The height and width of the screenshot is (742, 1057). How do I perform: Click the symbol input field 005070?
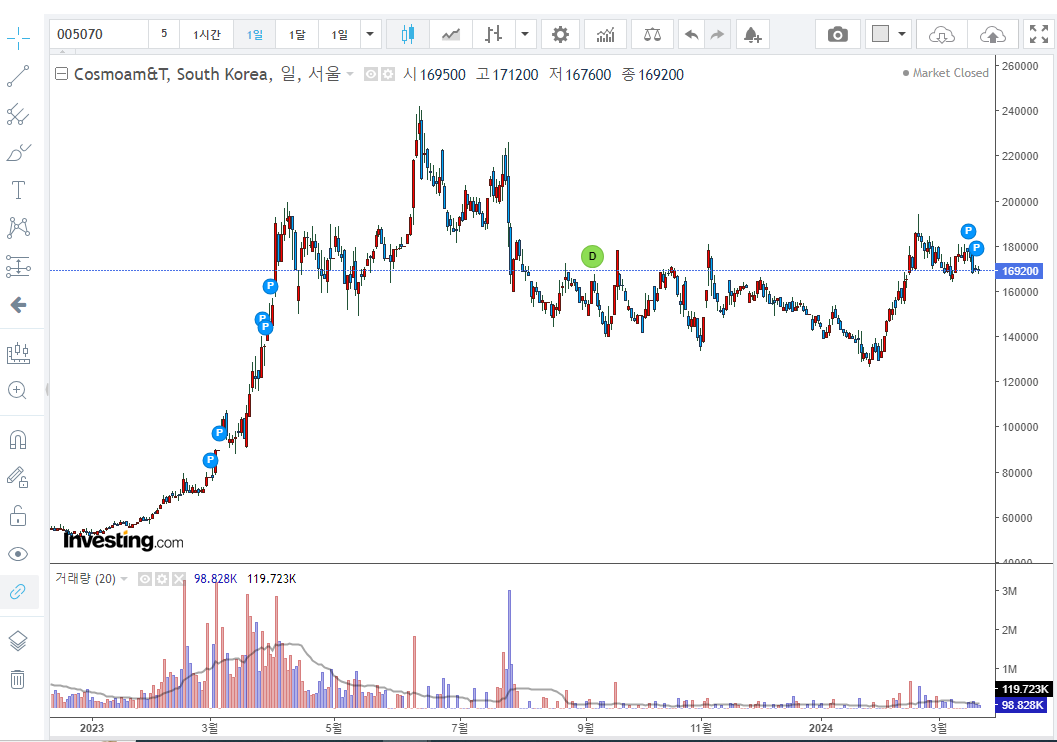click(x=99, y=34)
